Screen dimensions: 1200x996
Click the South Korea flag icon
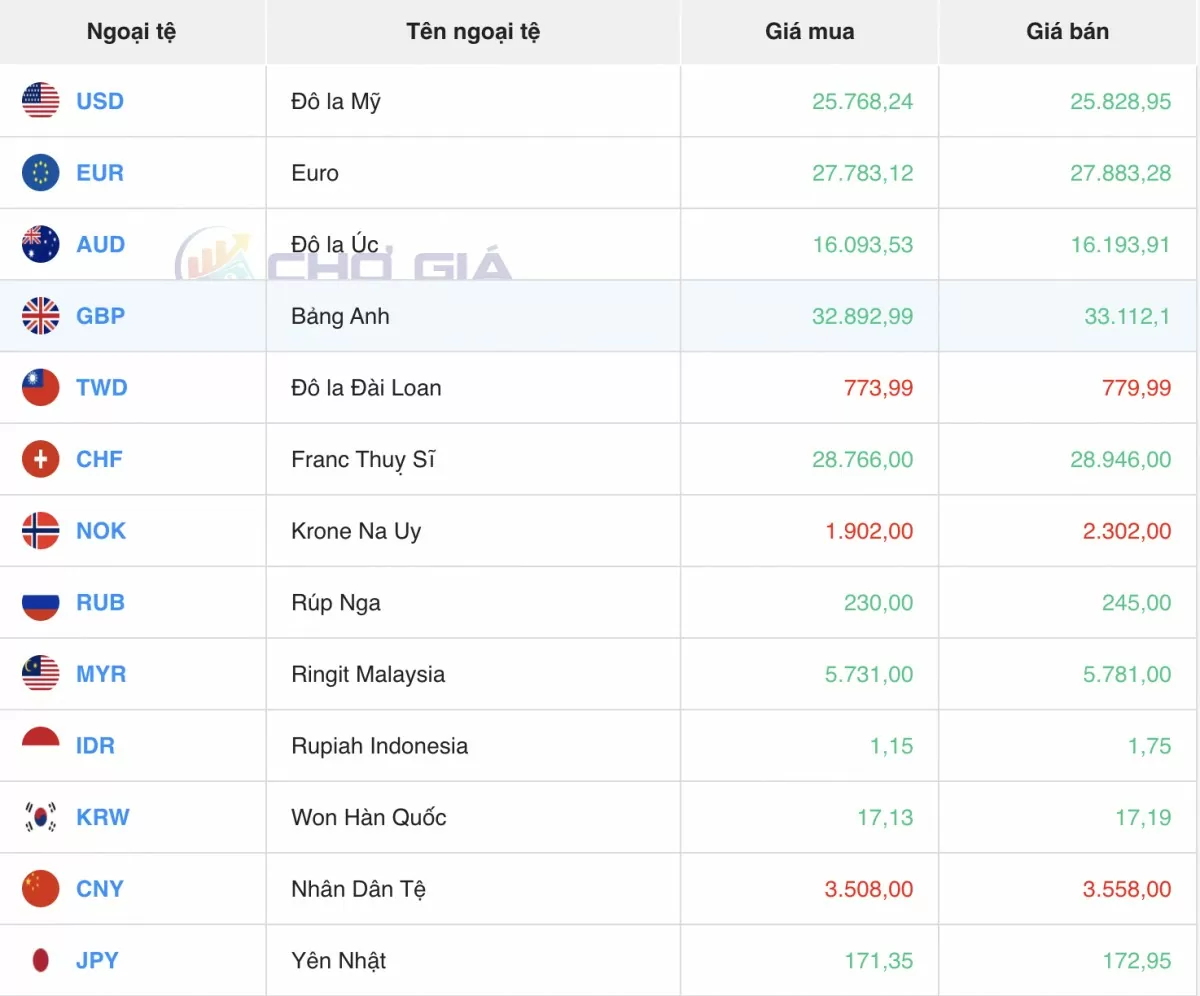point(41,817)
